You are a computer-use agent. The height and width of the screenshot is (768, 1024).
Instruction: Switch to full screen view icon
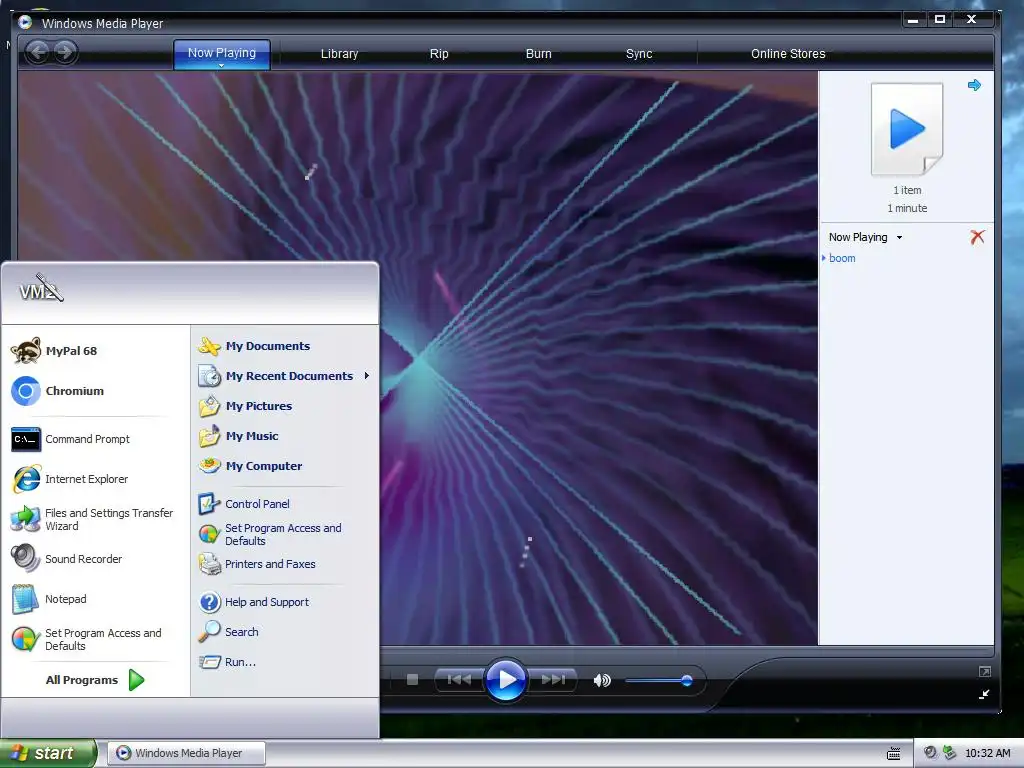(x=984, y=671)
